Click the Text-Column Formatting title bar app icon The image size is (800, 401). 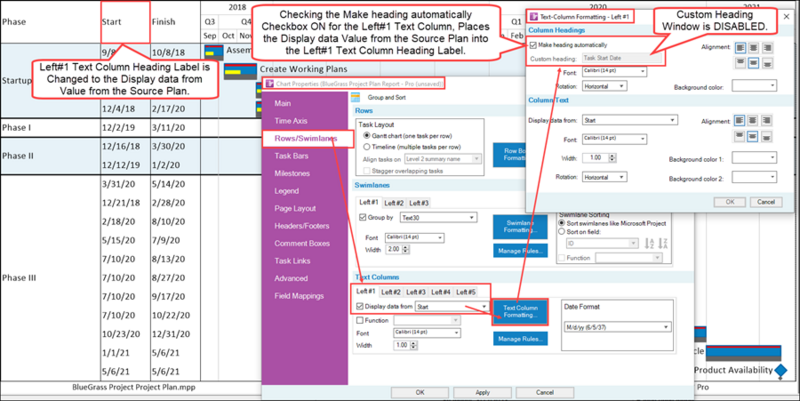(x=534, y=17)
